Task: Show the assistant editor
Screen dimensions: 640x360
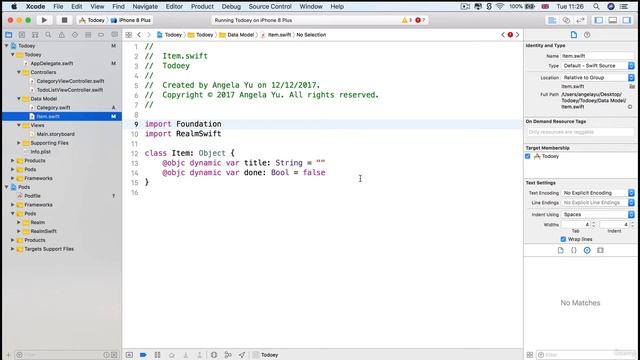Action: 566,20
